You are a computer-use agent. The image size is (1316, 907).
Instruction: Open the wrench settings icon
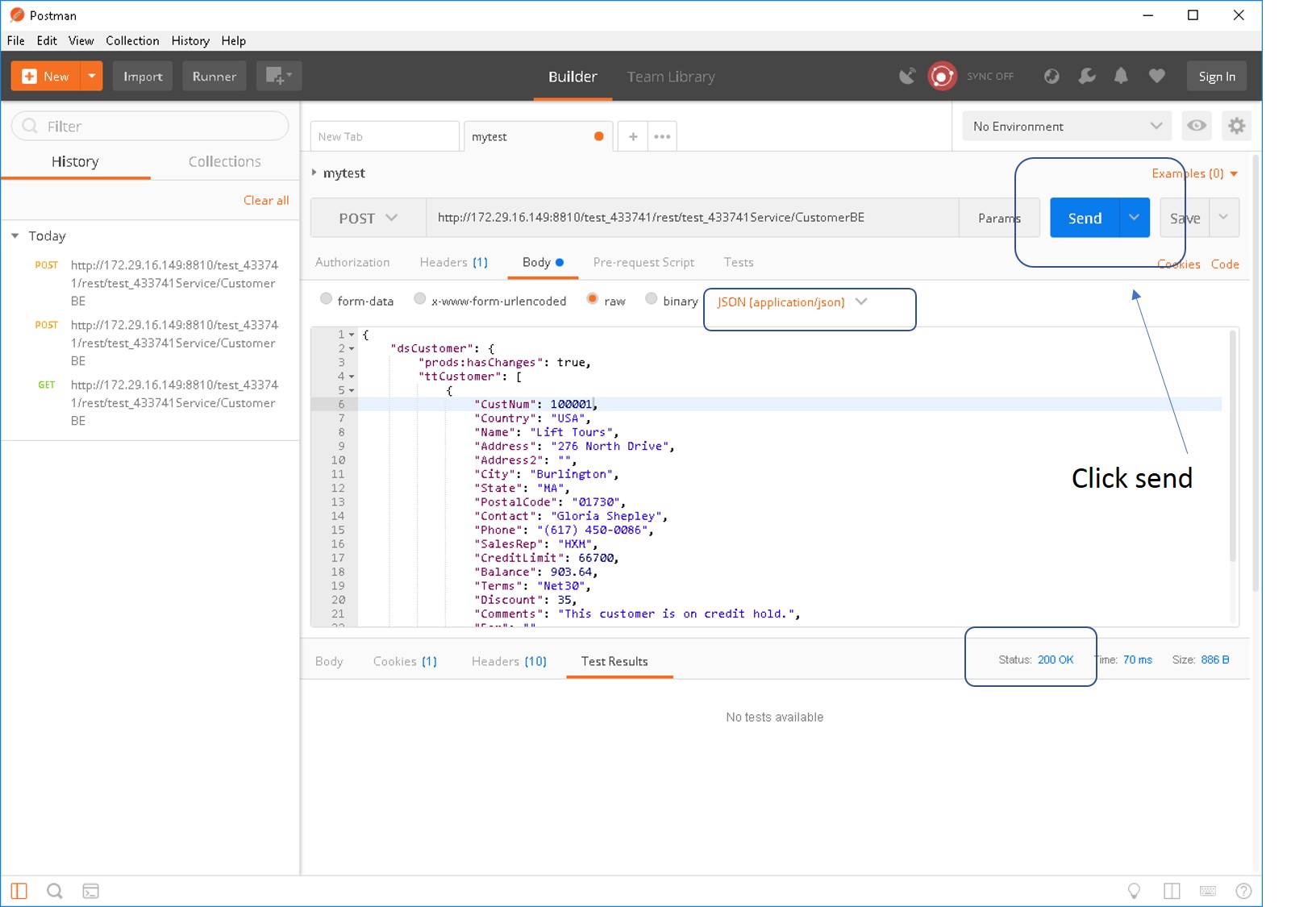pos(1086,76)
